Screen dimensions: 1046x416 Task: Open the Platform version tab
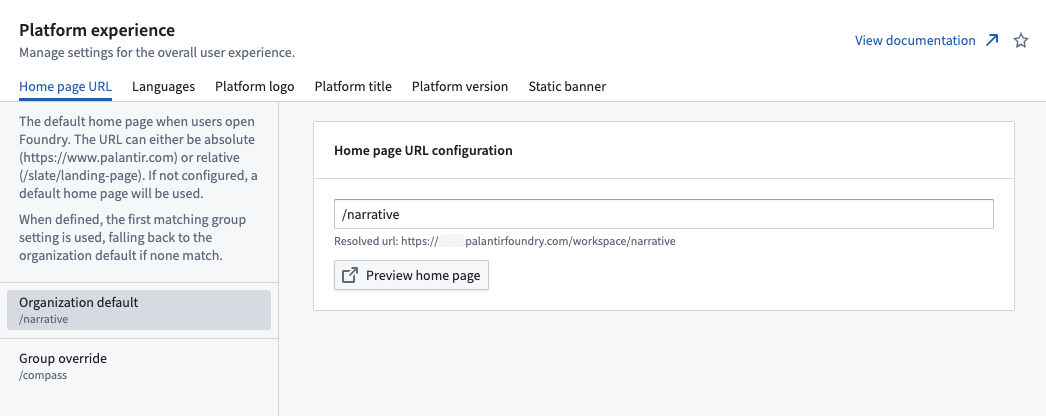[x=460, y=87]
